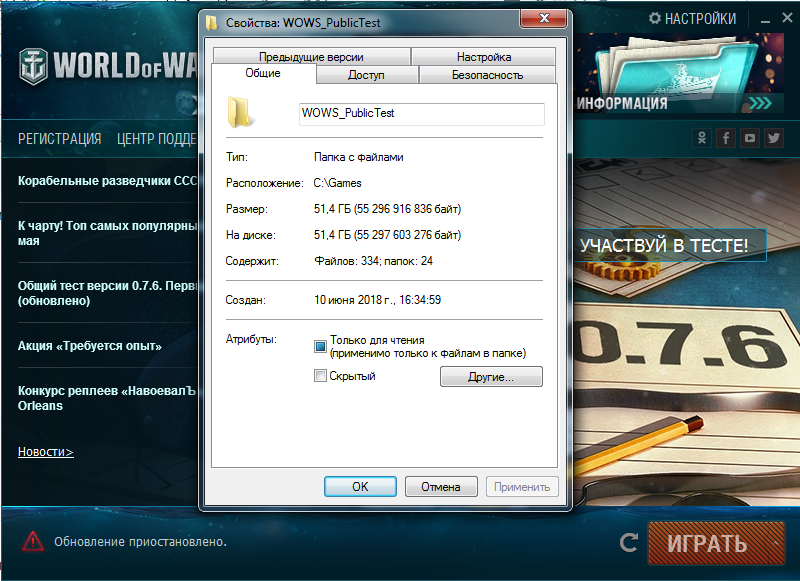Click the 'Отмена' button
800x581 pixels.
click(441, 487)
